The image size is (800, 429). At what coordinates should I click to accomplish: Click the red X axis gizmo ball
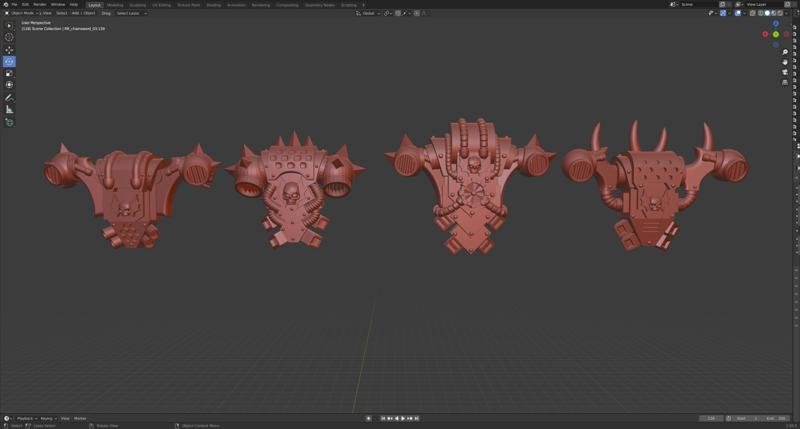pos(765,34)
